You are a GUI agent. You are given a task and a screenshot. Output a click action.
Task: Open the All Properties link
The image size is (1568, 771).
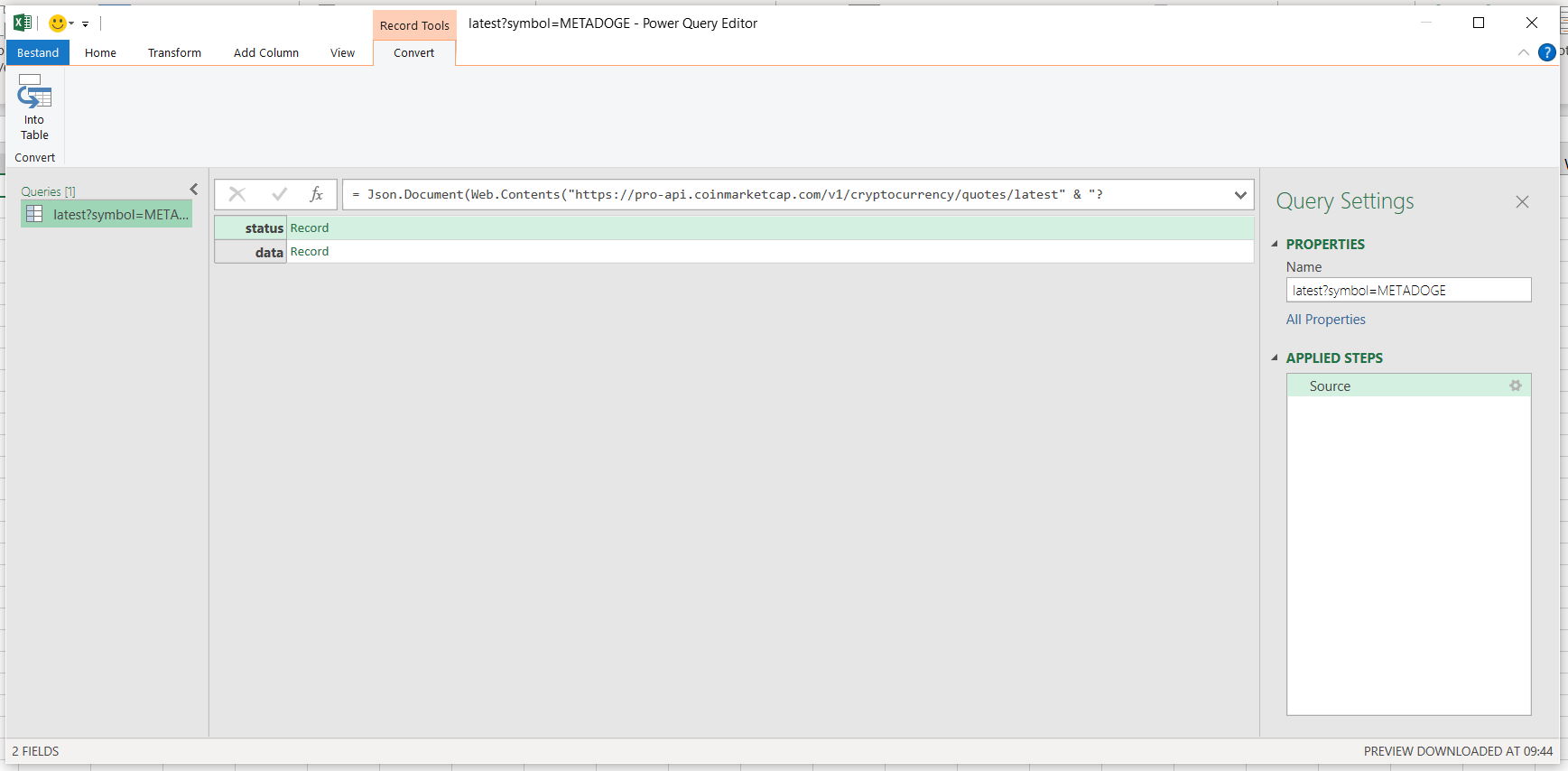point(1325,320)
